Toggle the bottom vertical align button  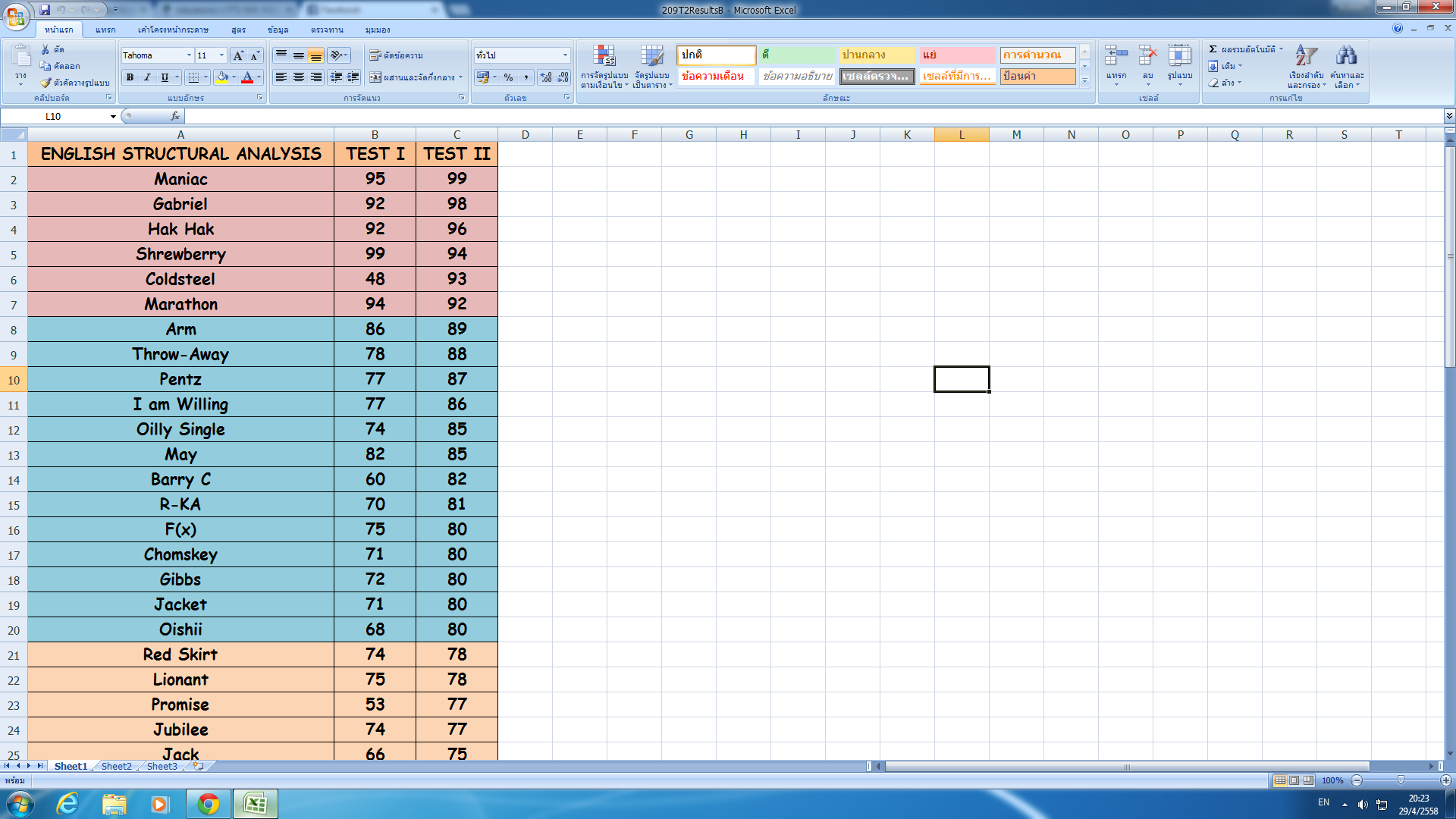pyautogui.click(x=316, y=55)
